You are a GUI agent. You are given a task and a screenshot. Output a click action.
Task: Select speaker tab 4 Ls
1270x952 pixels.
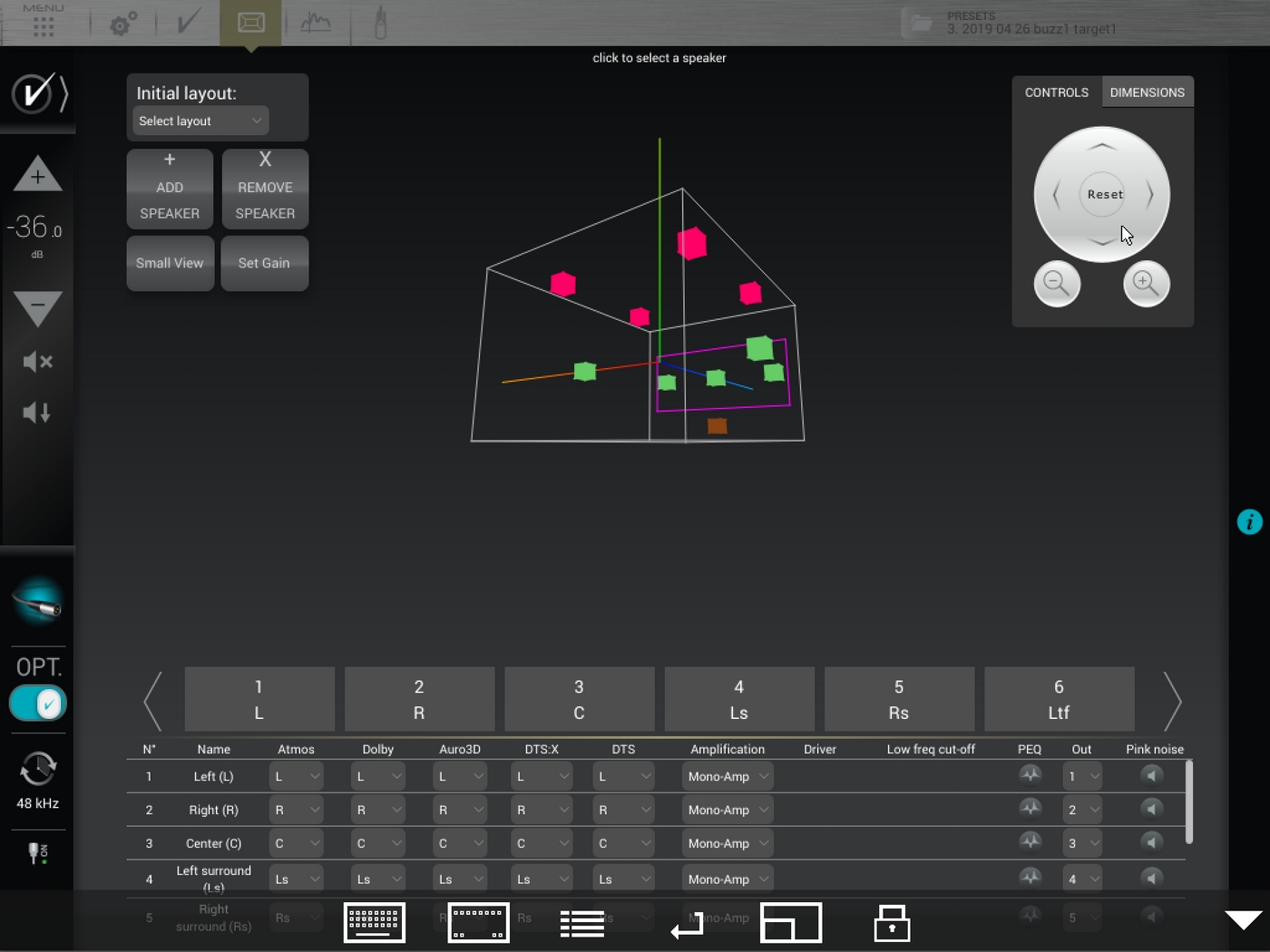click(738, 699)
